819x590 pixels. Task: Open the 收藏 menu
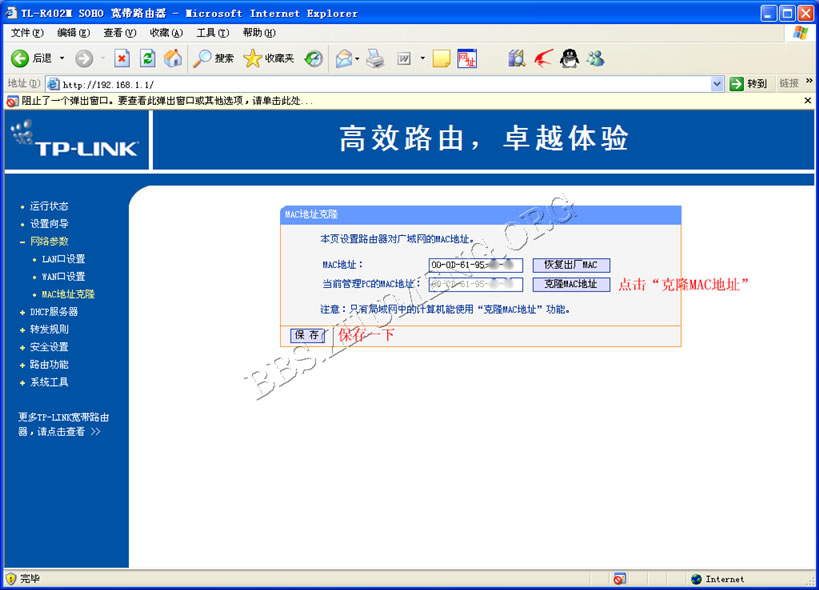coord(166,33)
